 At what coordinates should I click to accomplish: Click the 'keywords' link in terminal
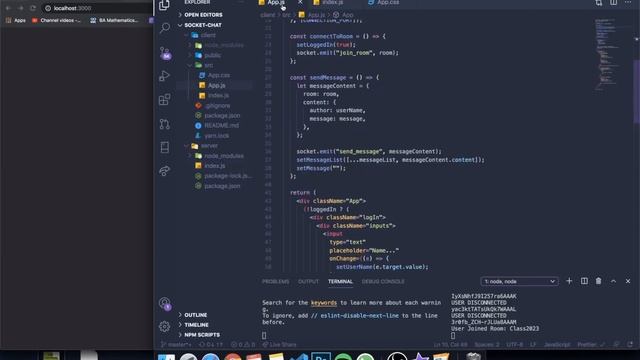tap(324, 303)
